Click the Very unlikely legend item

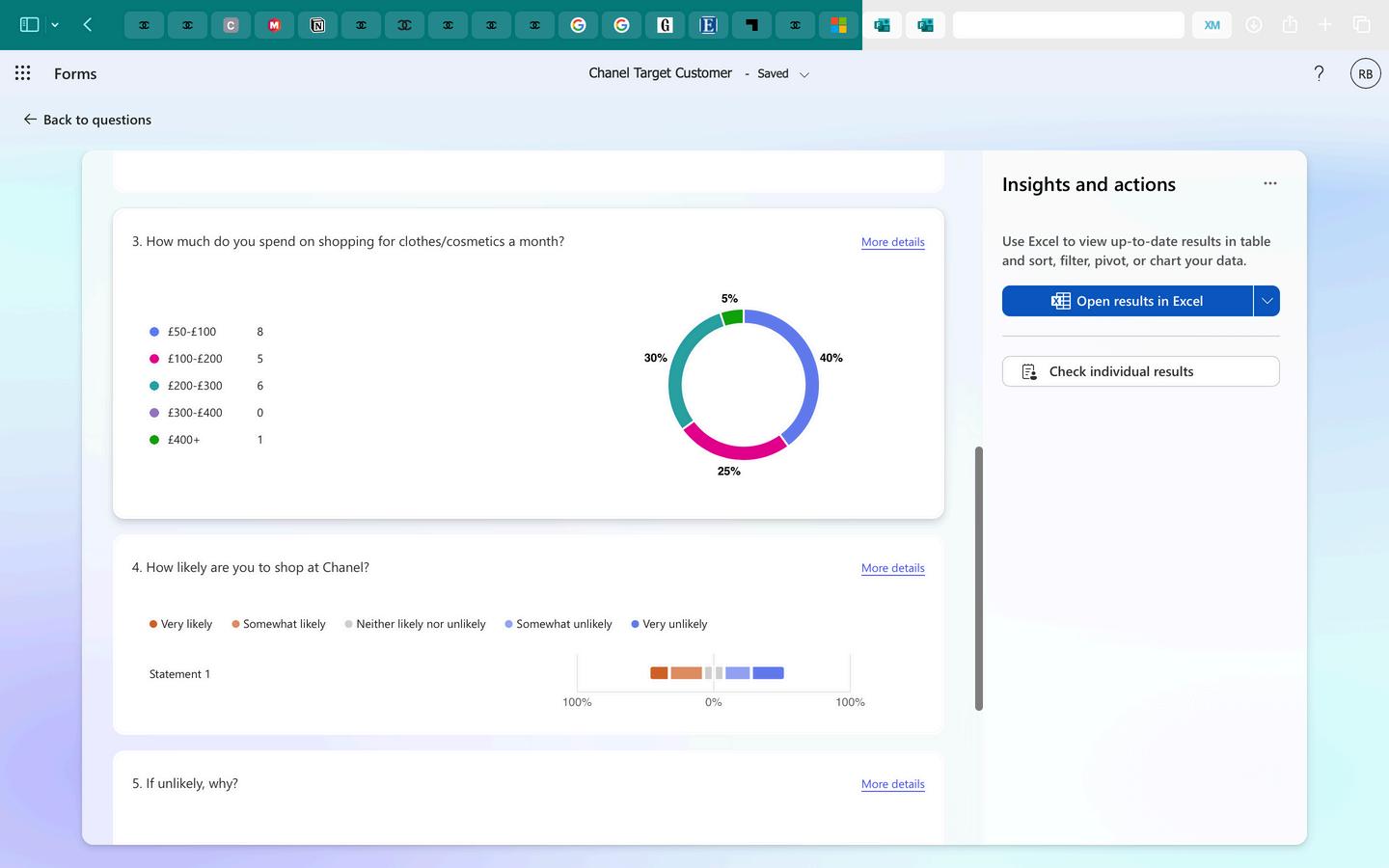point(669,624)
